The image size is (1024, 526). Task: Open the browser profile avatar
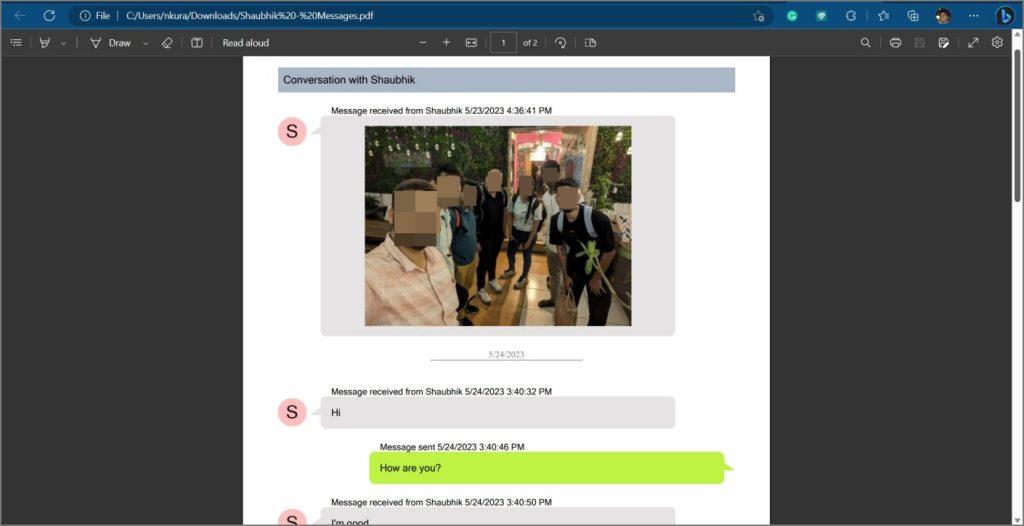(x=943, y=16)
